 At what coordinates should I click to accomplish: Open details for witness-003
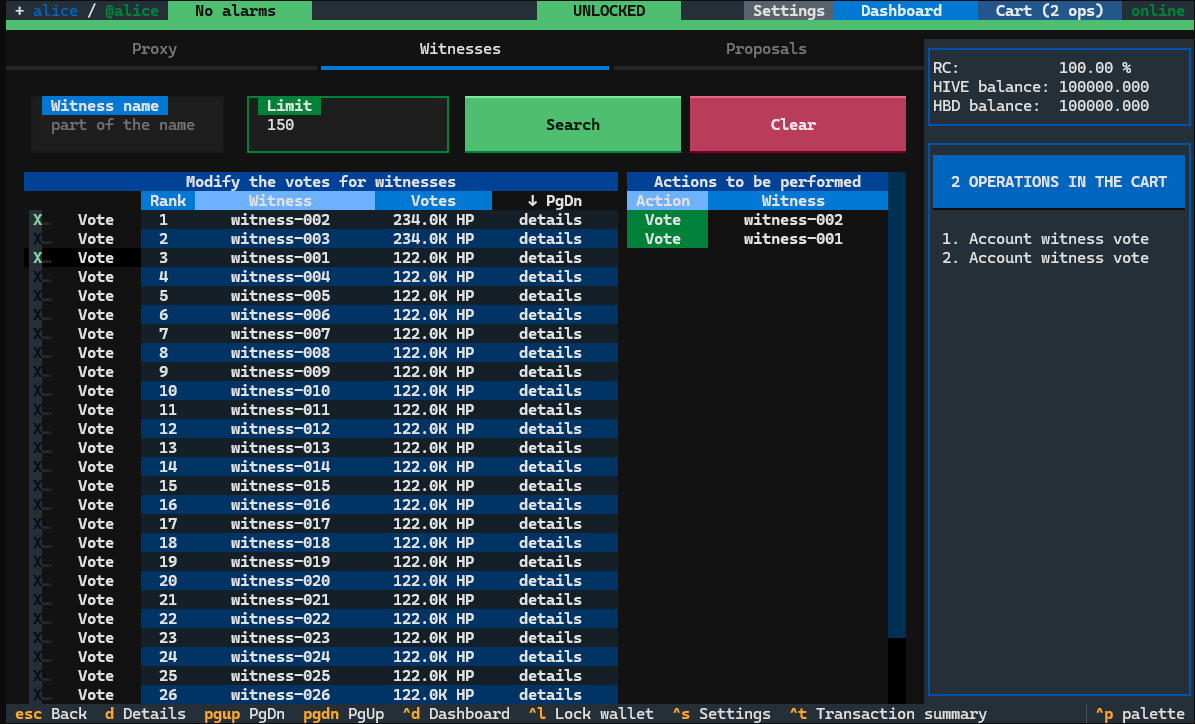click(x=550, y=239)
